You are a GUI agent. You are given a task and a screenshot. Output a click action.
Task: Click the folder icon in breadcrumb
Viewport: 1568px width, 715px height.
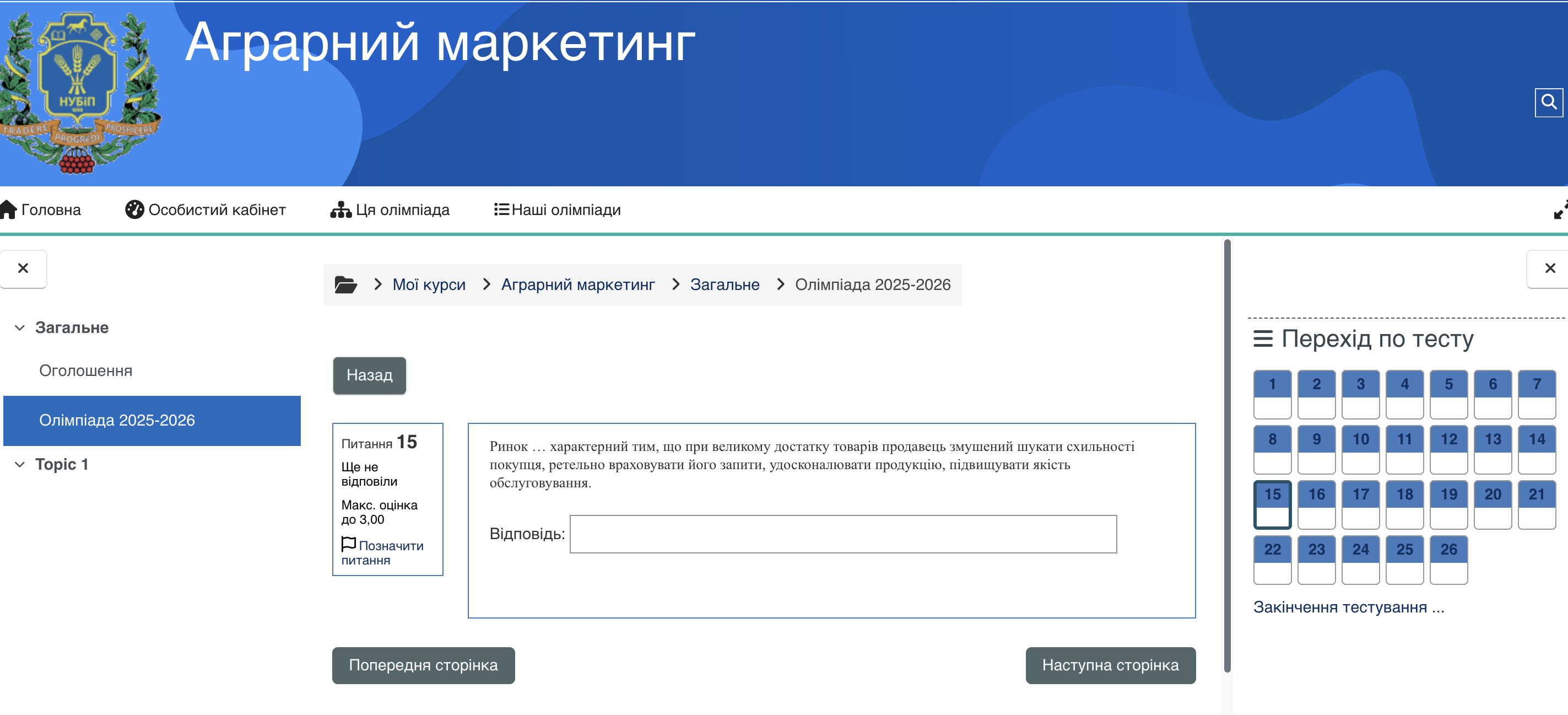click(346, 284)
